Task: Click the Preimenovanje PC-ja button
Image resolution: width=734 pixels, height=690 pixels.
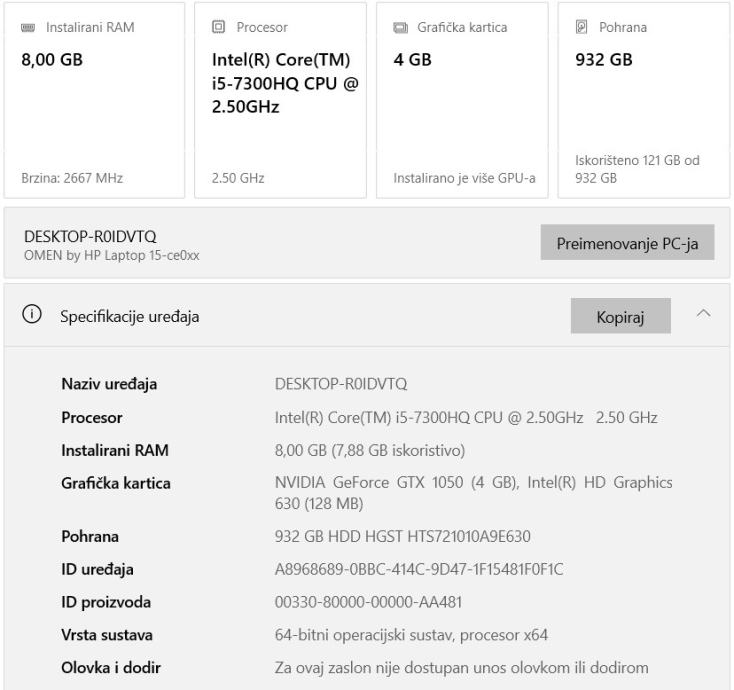Action: pos(627,243)
